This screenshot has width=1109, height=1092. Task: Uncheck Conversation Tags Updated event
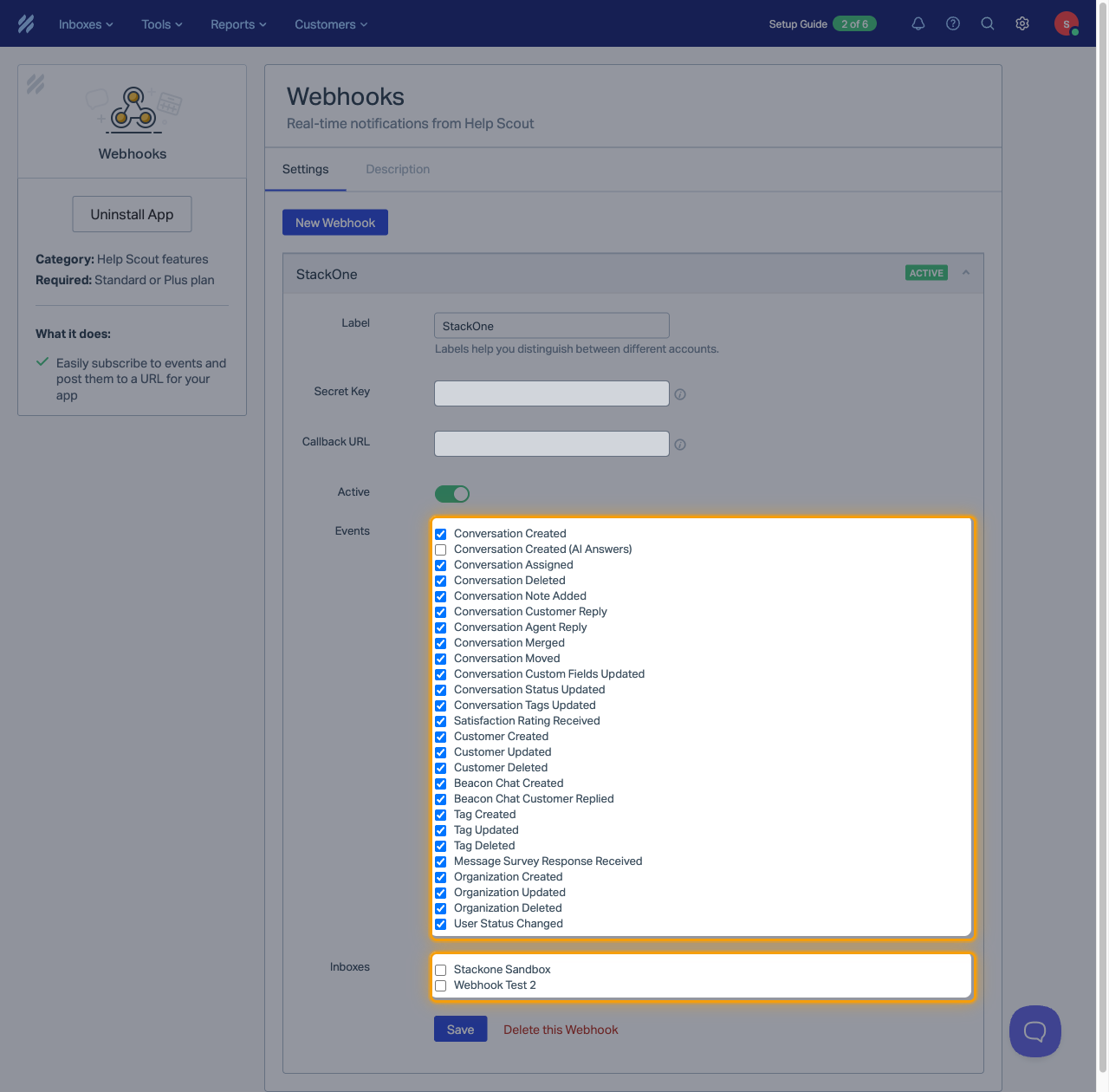441,705
